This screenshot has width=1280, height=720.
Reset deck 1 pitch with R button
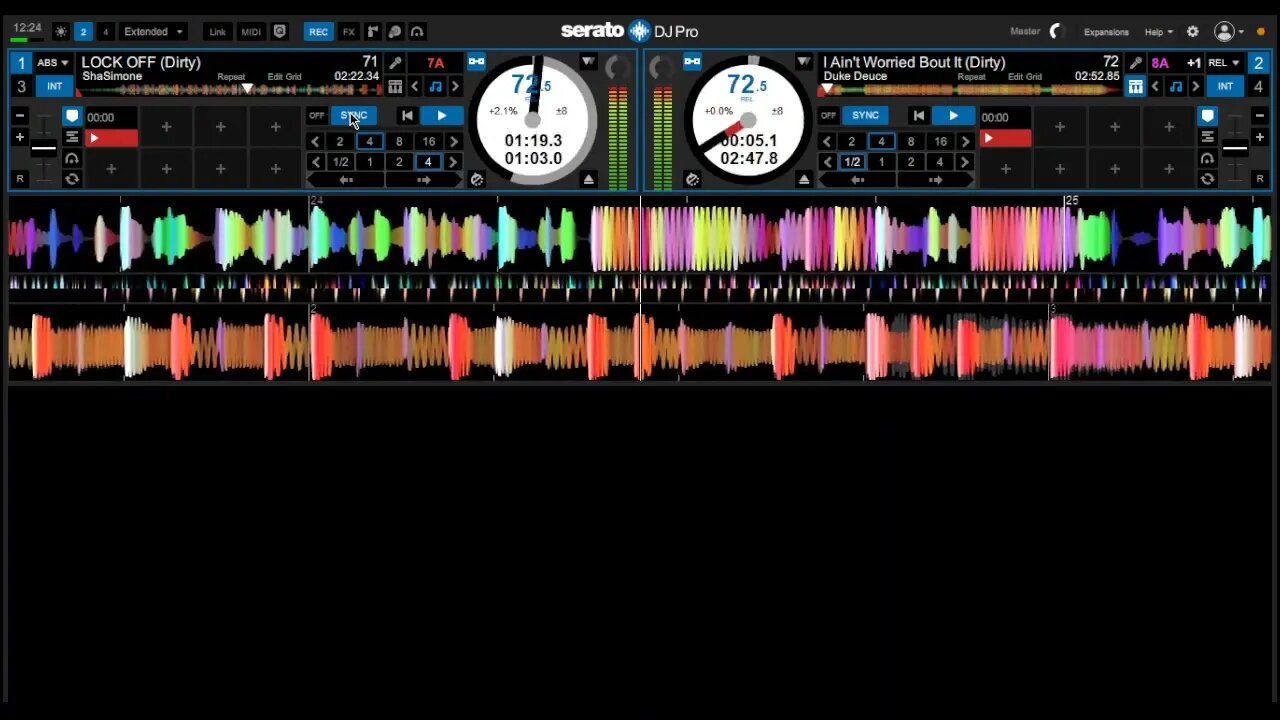pos(19,179)
